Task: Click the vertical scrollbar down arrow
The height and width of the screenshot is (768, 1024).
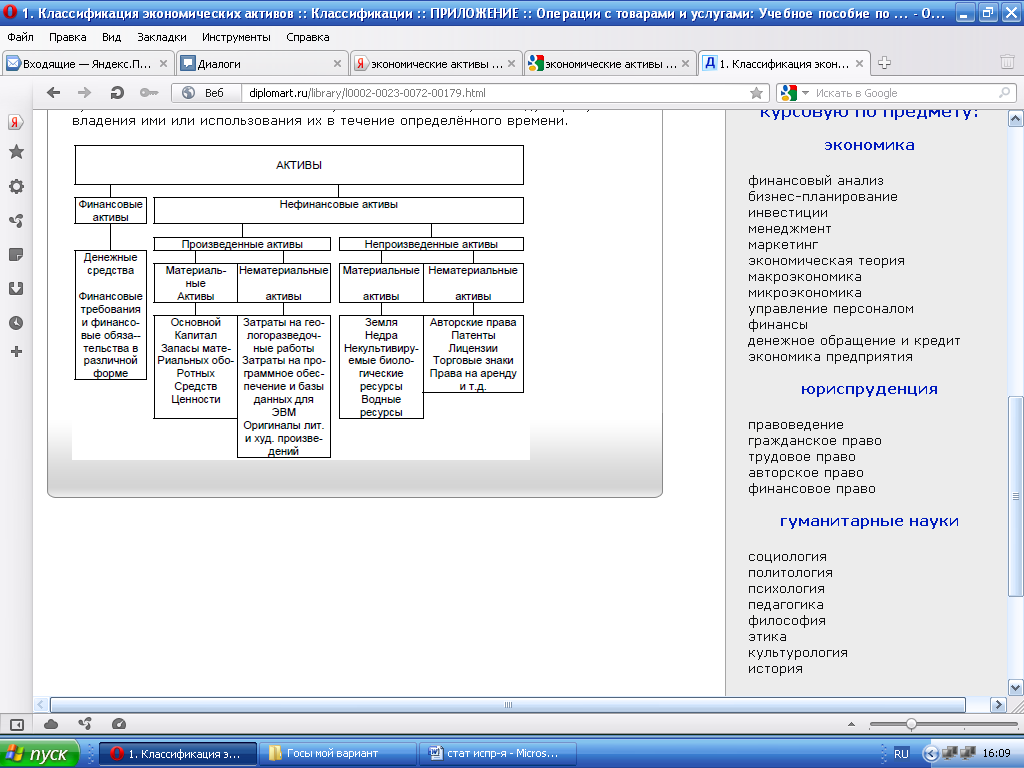Action: 1016,687
